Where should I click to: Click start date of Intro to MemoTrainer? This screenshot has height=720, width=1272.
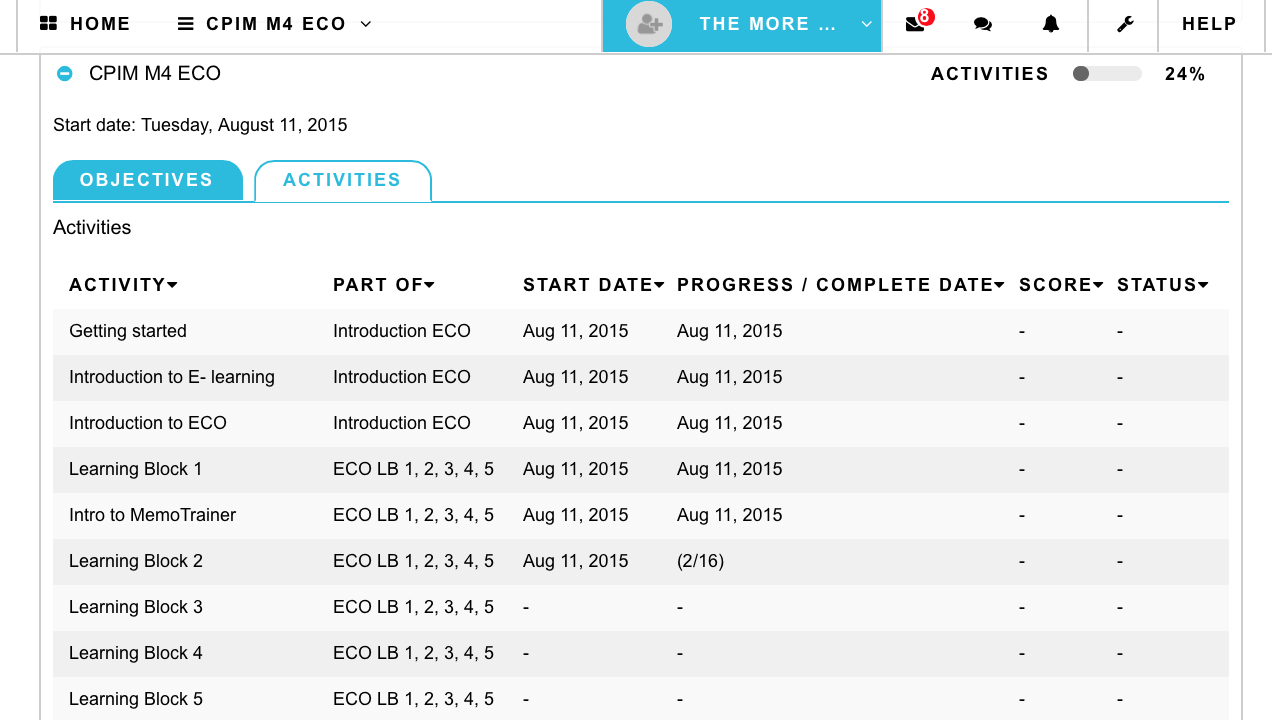click(x=576, y=515)
